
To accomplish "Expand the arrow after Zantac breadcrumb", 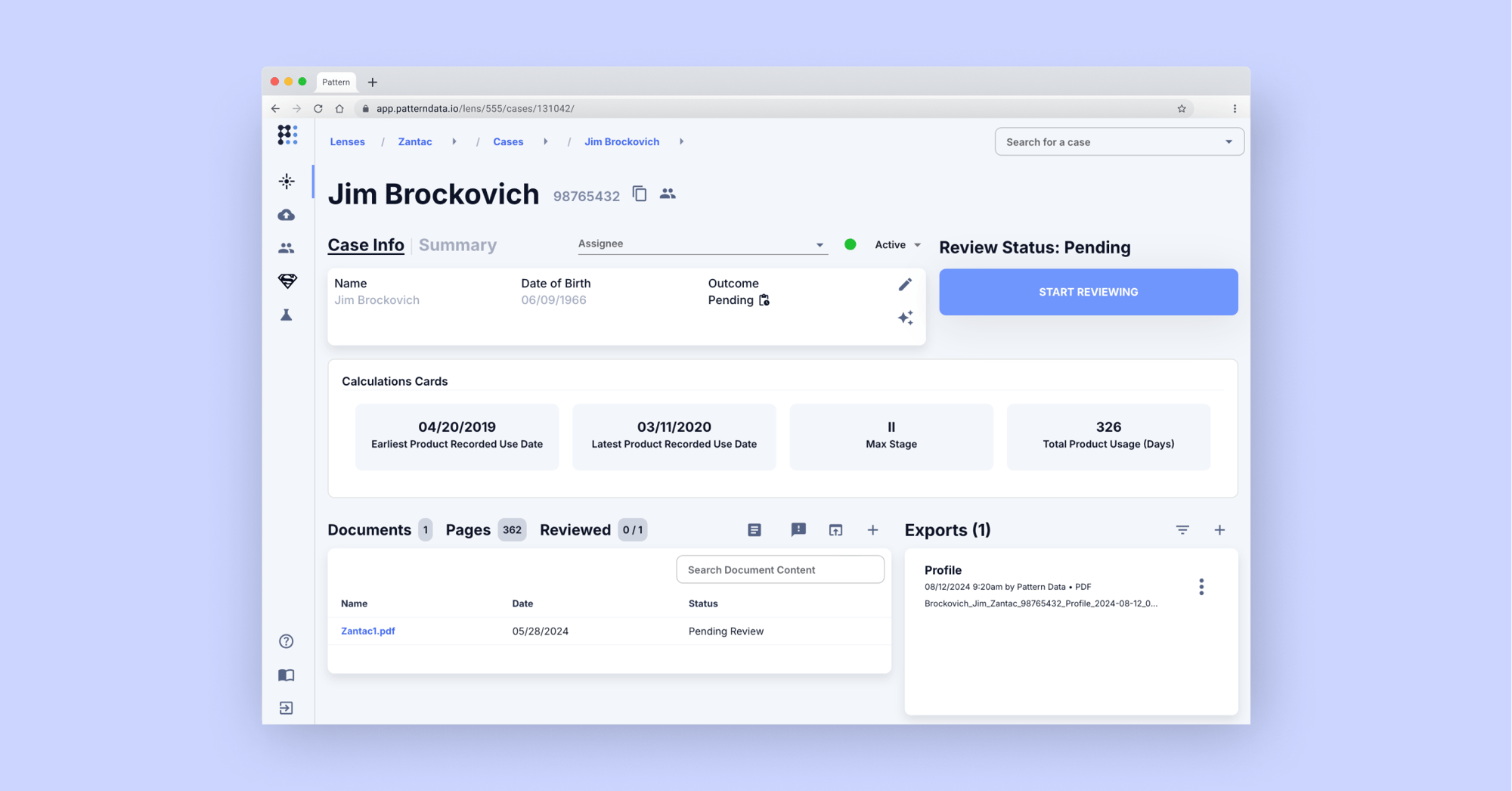I will point(454,141).
